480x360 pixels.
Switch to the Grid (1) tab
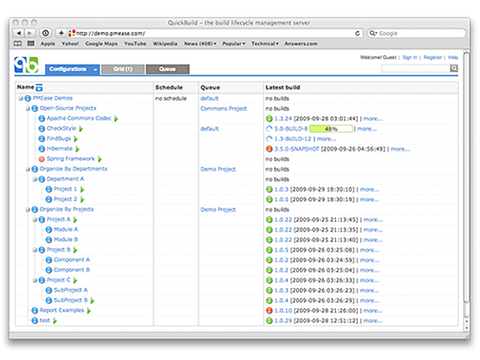tap(123, 69)
